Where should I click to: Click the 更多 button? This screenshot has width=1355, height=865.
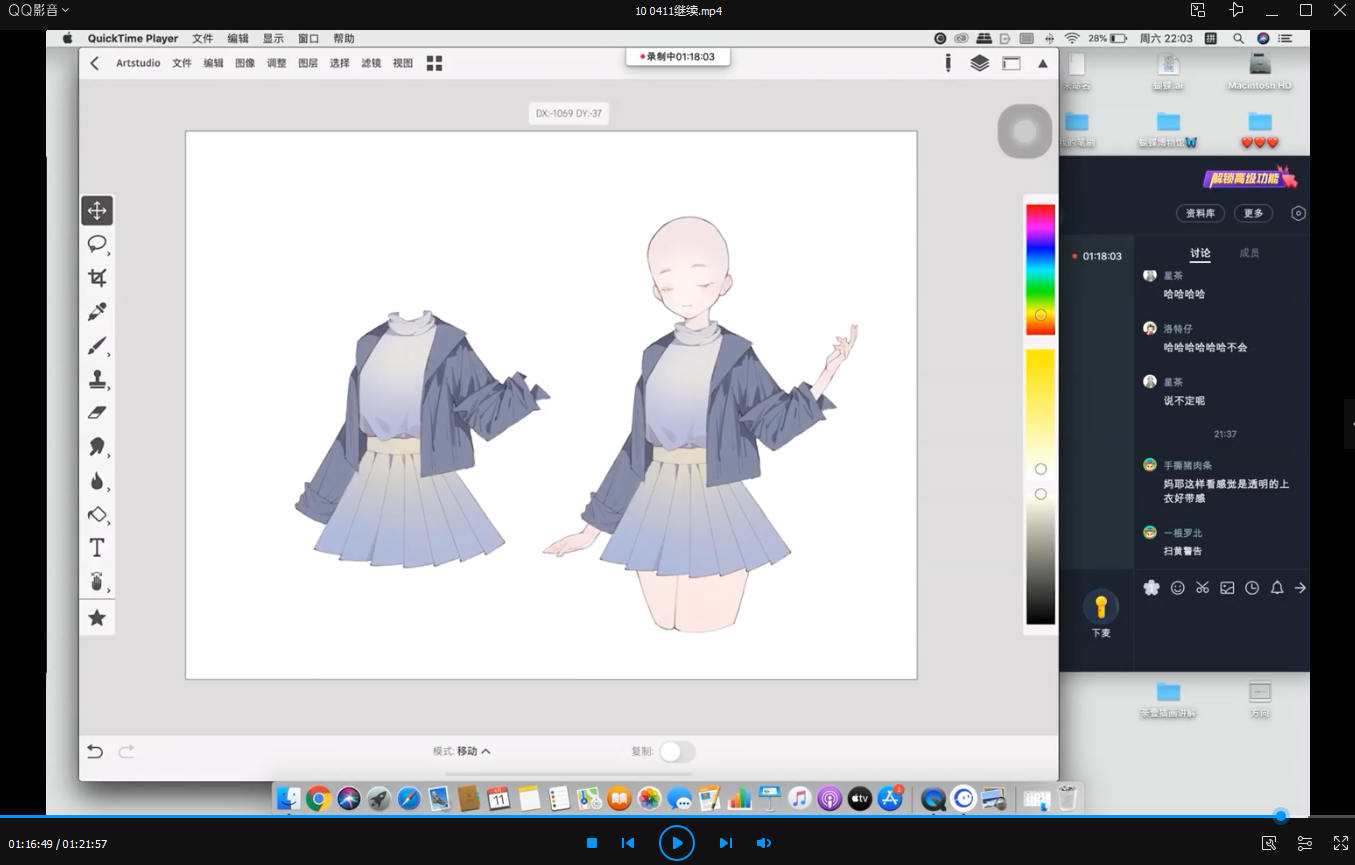(1254, 213)
